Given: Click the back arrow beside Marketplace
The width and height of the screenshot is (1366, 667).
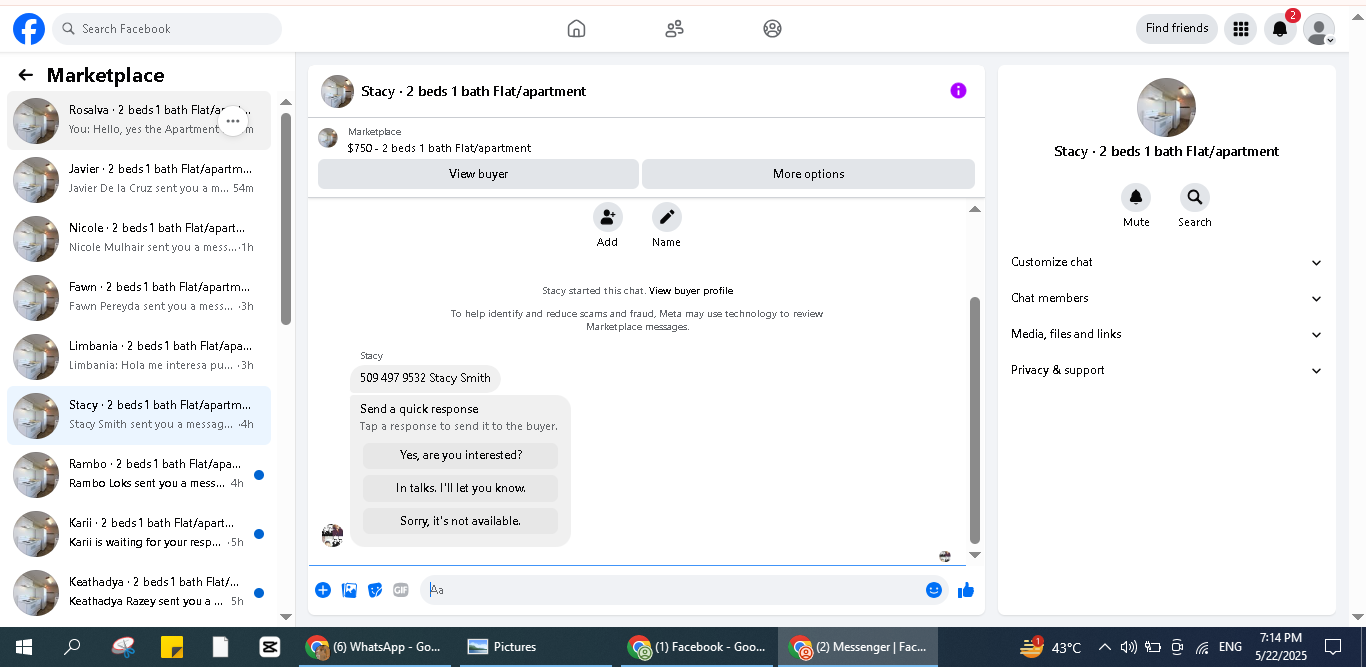Looking at the screenshot, I should (x=26, y=75).
